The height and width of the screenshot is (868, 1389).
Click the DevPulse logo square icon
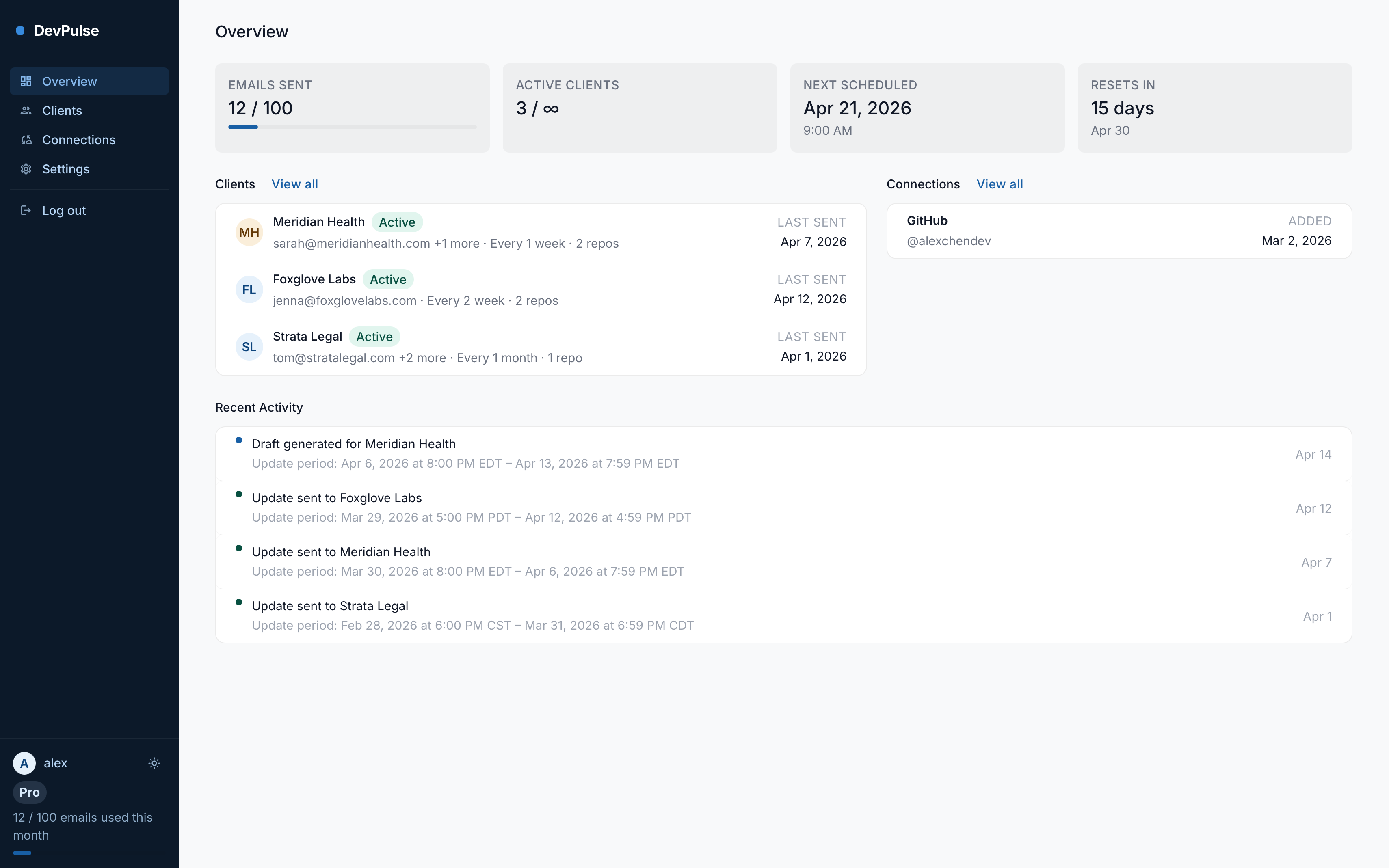(20, 30)
